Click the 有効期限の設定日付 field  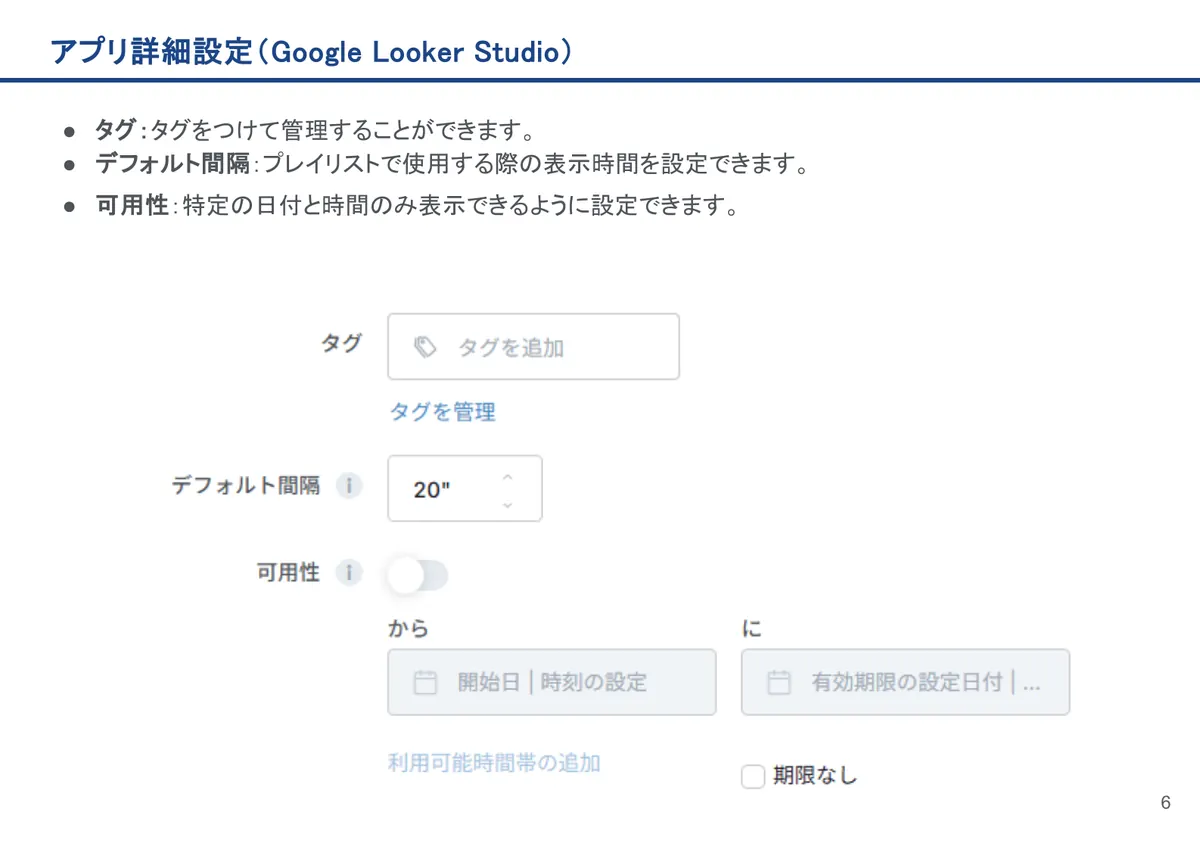(905, 682)
